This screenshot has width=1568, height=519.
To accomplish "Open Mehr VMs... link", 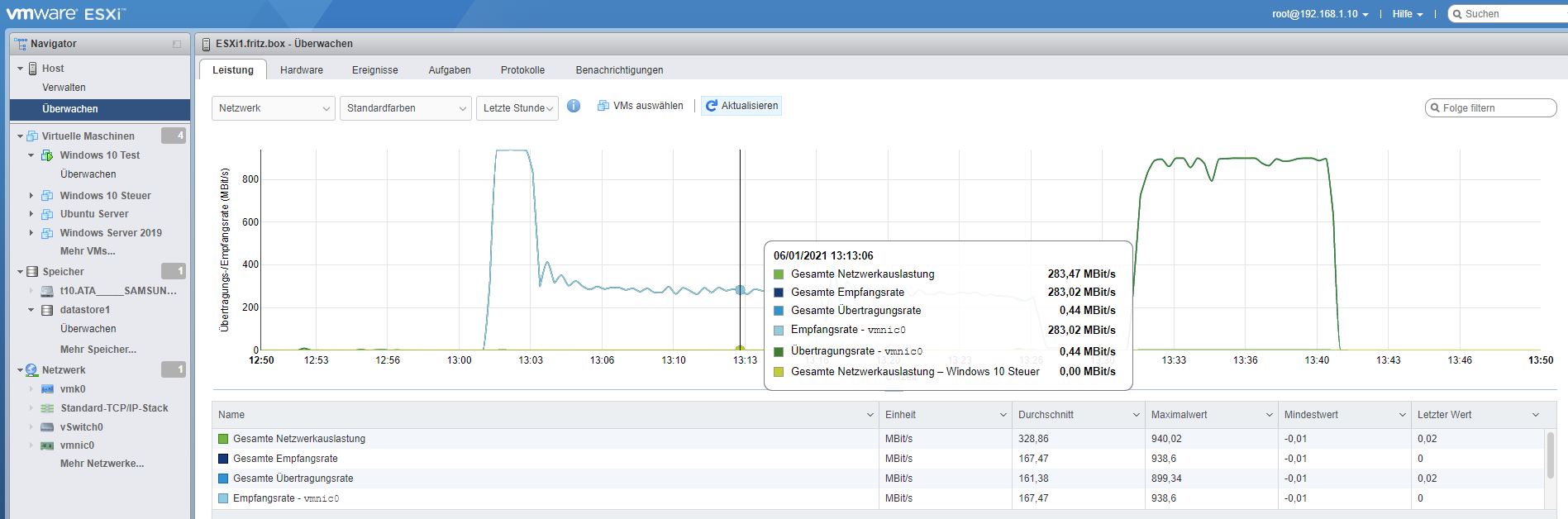I will click(88, 251).
